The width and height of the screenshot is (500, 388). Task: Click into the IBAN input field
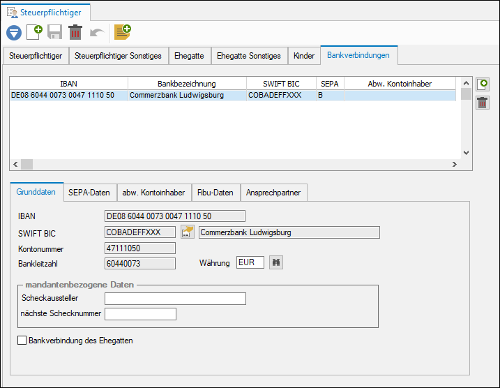click(175, 216)
